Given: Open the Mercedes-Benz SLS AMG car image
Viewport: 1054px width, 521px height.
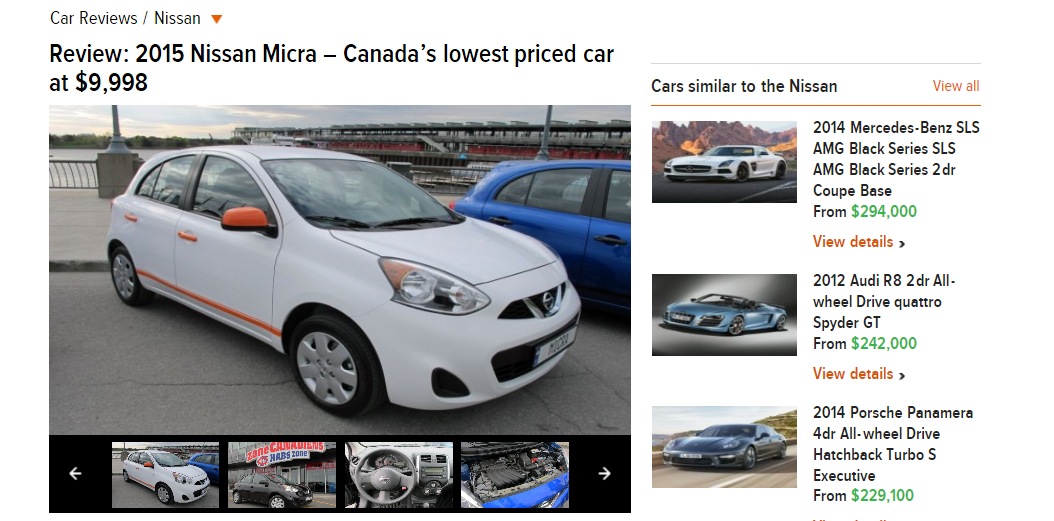Looking at the screenshot, I should [724, 162].
